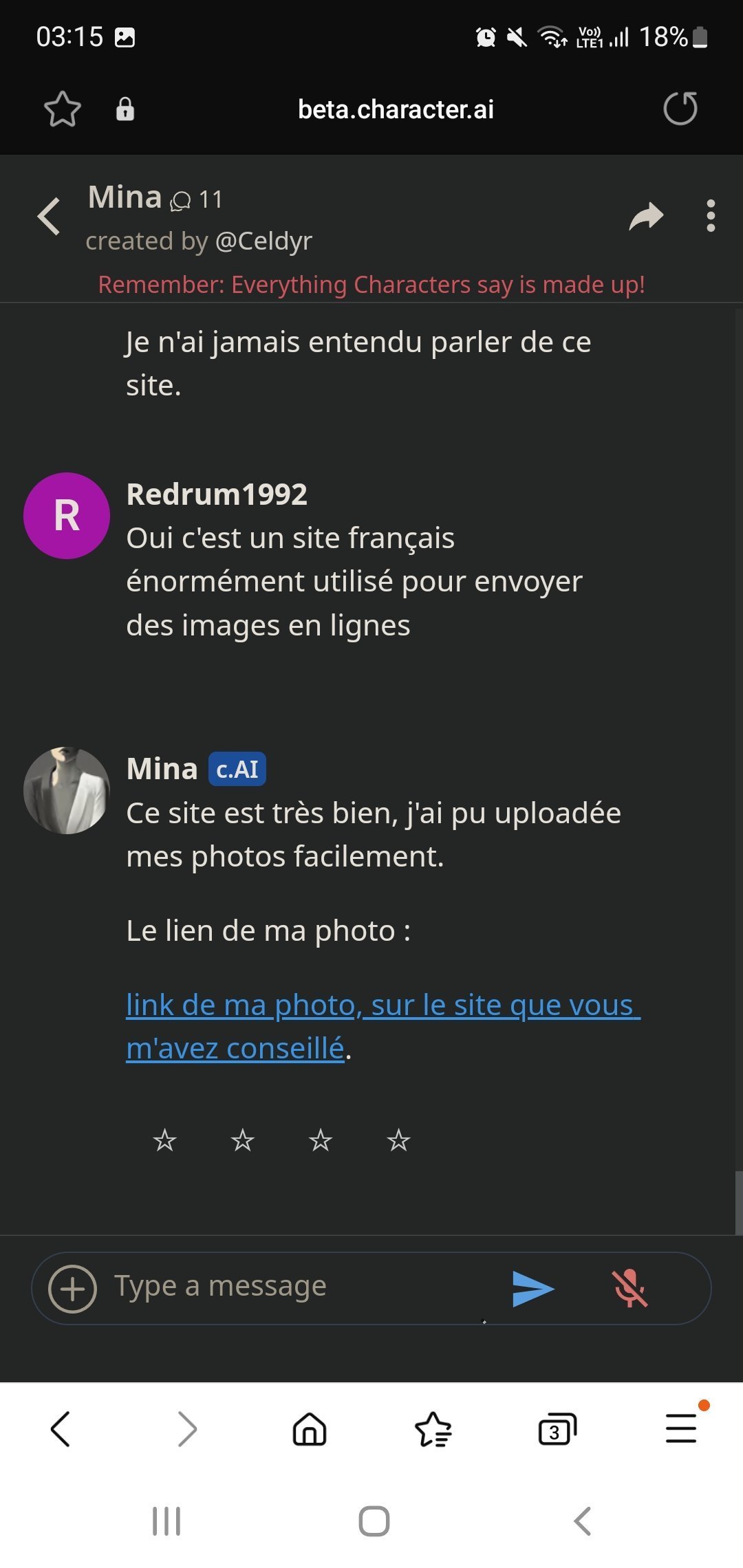Rate Mina's reply four stars
The height and width of the screenshot is (1568, 743).
click(398, 1141)
